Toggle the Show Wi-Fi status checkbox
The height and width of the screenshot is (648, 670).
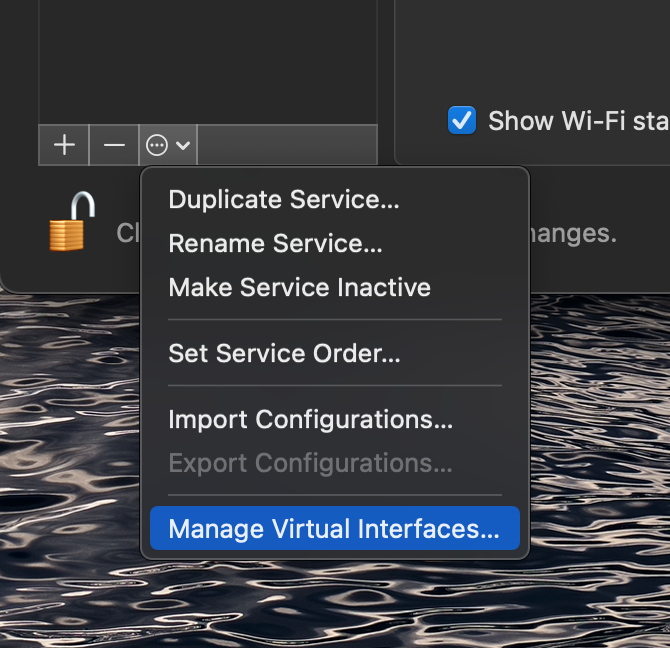(462, 121)
